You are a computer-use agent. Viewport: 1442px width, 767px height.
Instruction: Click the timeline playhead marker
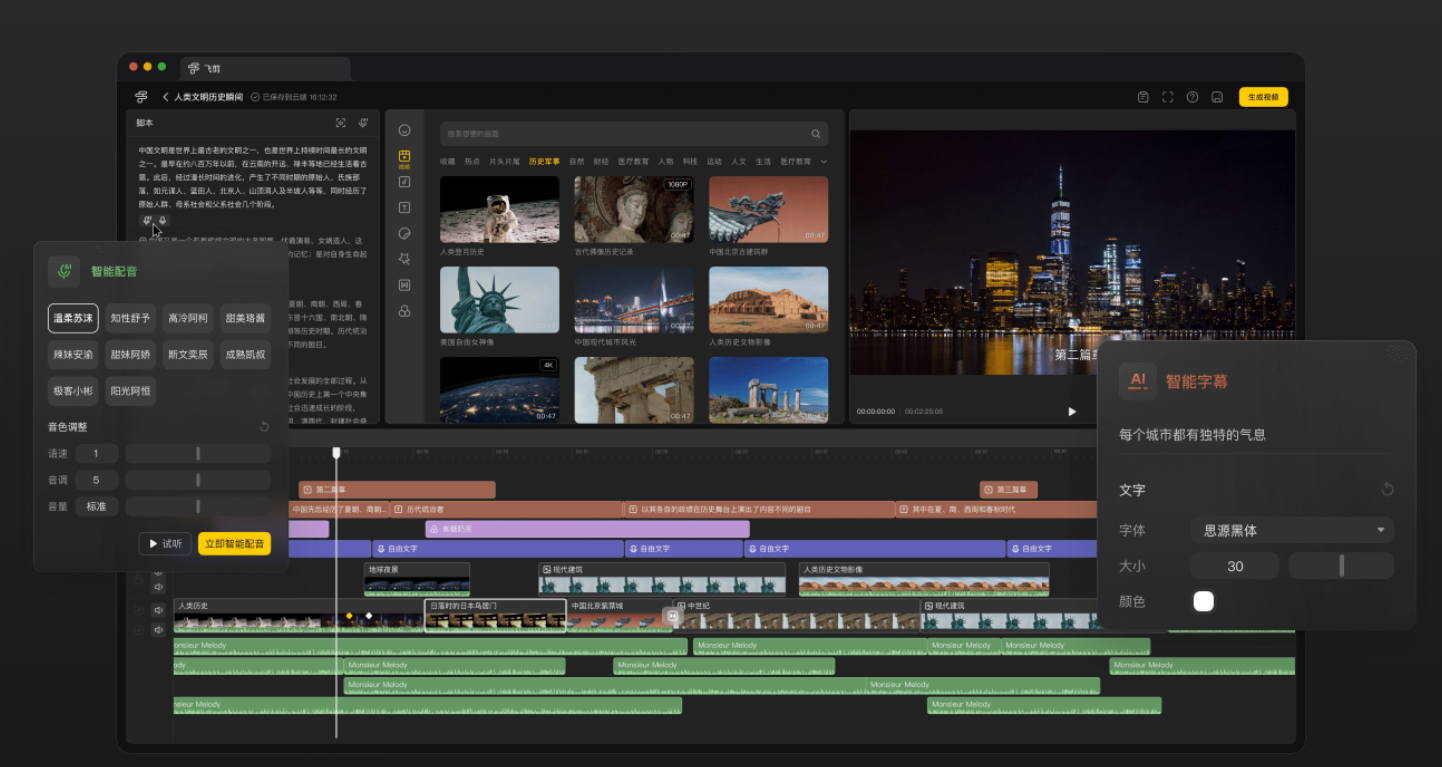(x=337, y=453)
